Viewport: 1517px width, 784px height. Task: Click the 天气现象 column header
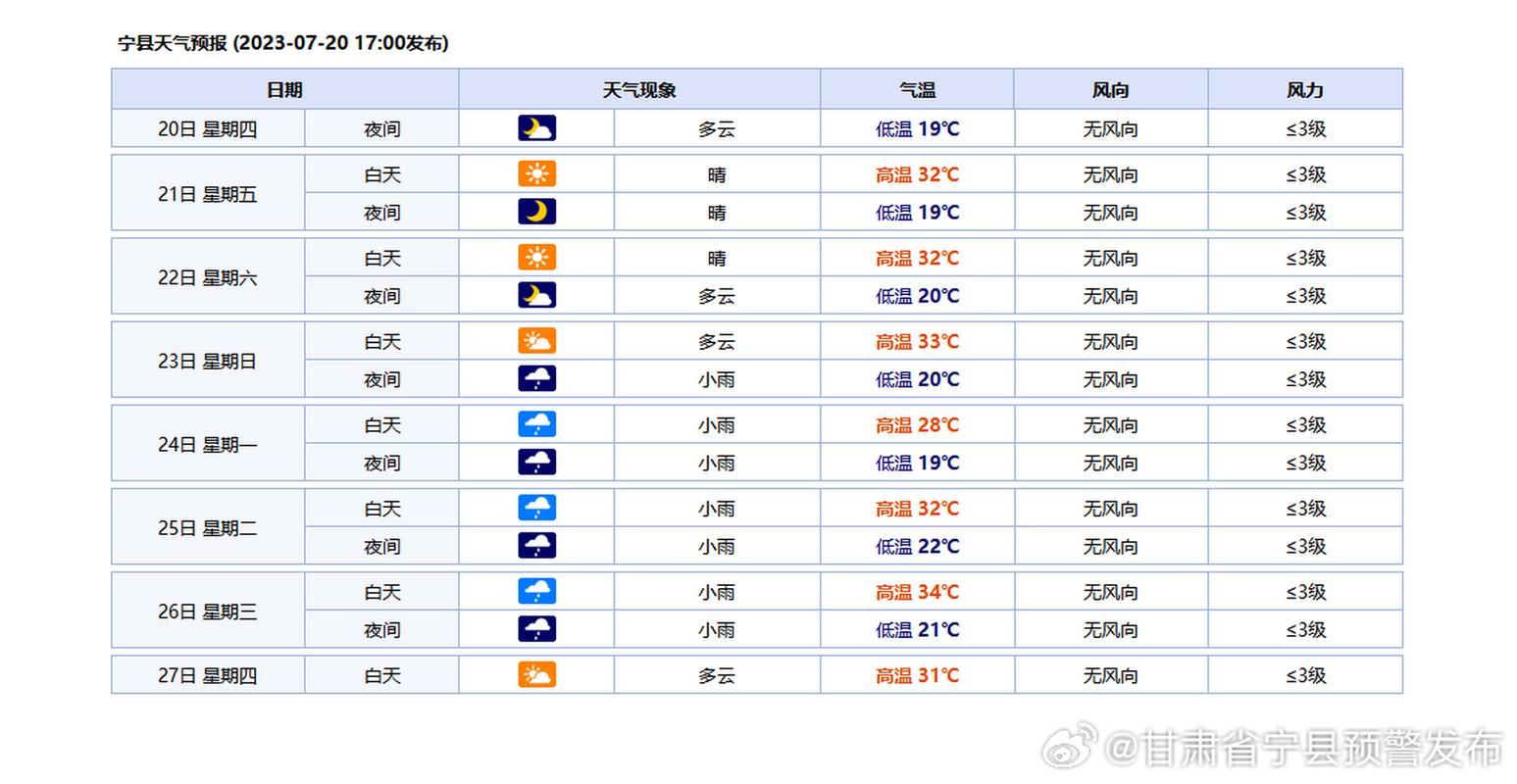637,89
